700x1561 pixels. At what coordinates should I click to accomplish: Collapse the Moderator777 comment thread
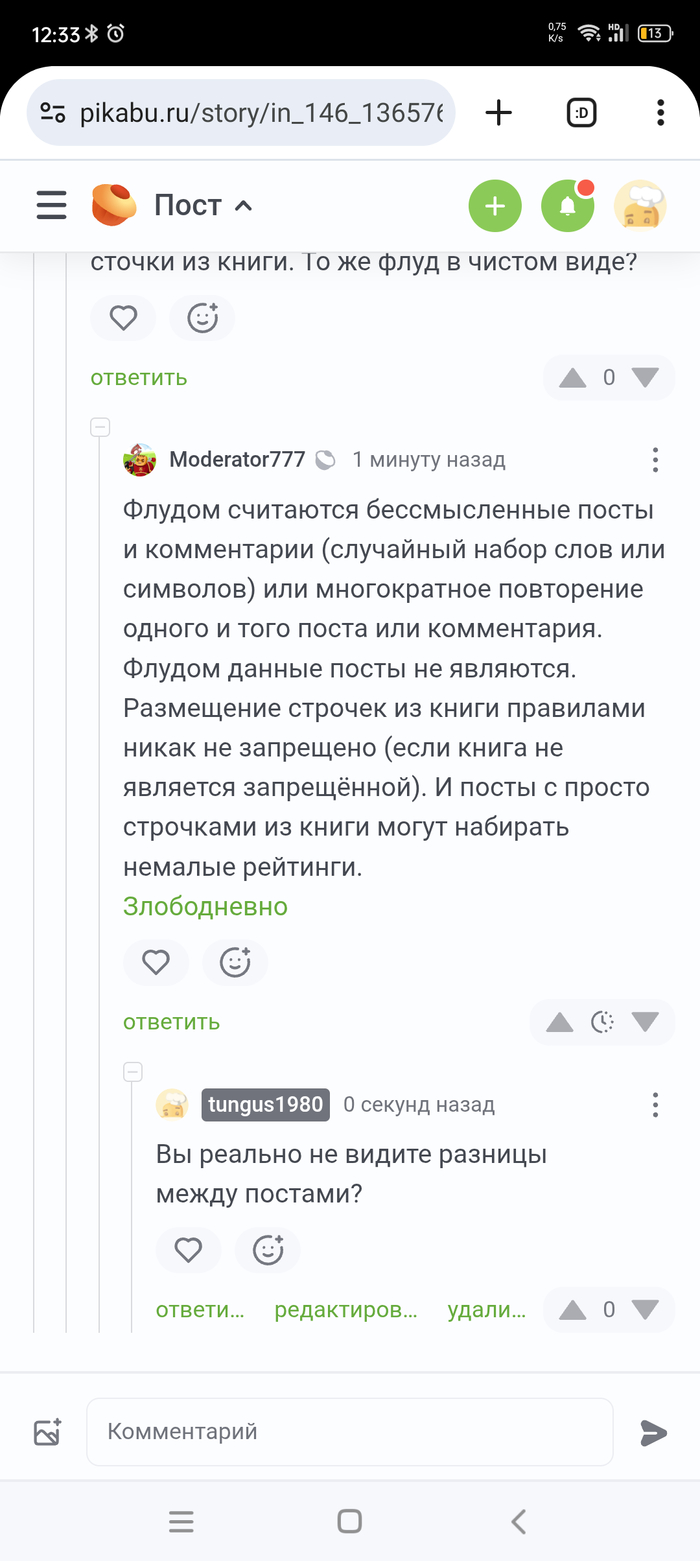click(x=100, y=428)
